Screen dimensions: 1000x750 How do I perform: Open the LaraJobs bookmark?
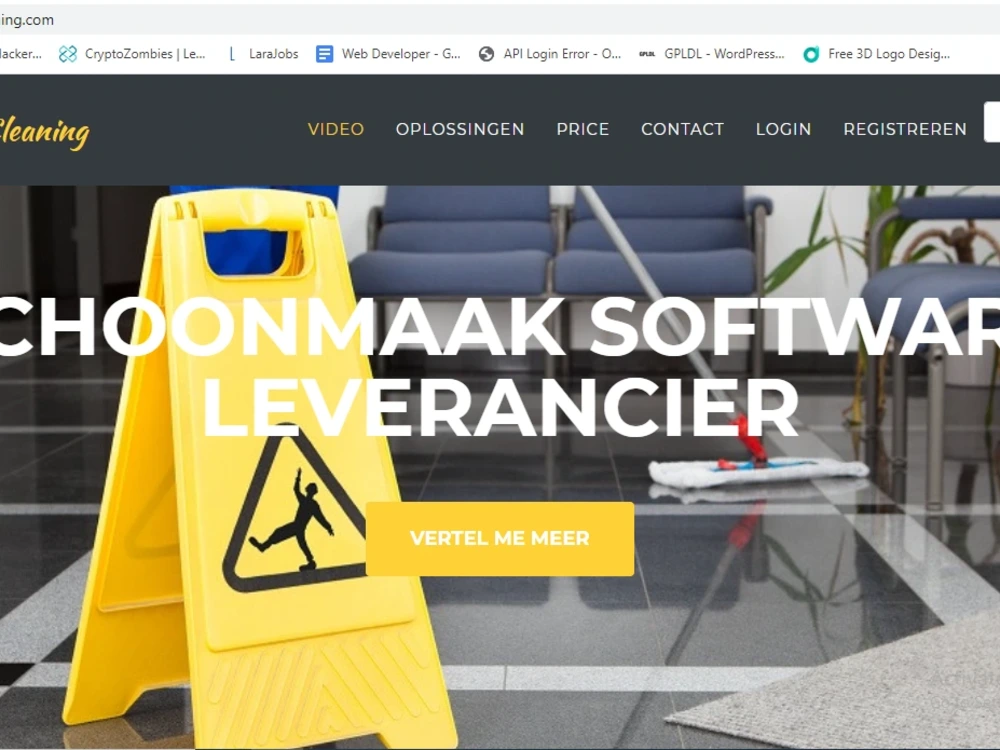[x=263, y=54]
